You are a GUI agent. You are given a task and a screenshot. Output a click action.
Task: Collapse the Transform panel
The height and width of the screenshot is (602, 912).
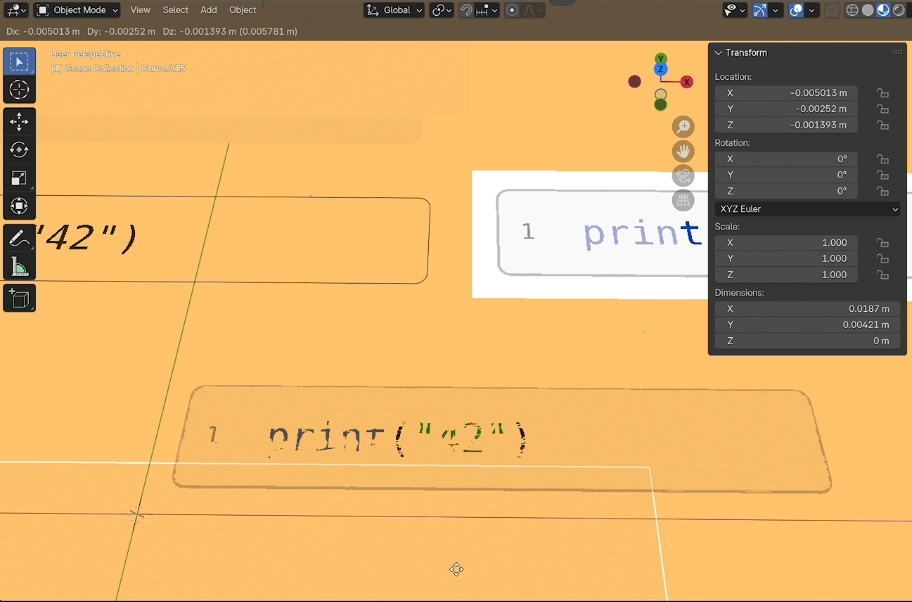718,53
